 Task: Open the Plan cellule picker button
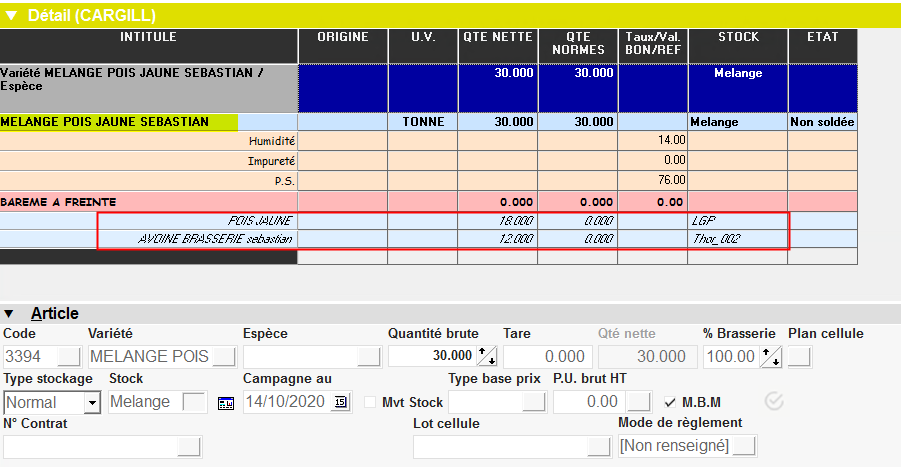pos(800,356)
